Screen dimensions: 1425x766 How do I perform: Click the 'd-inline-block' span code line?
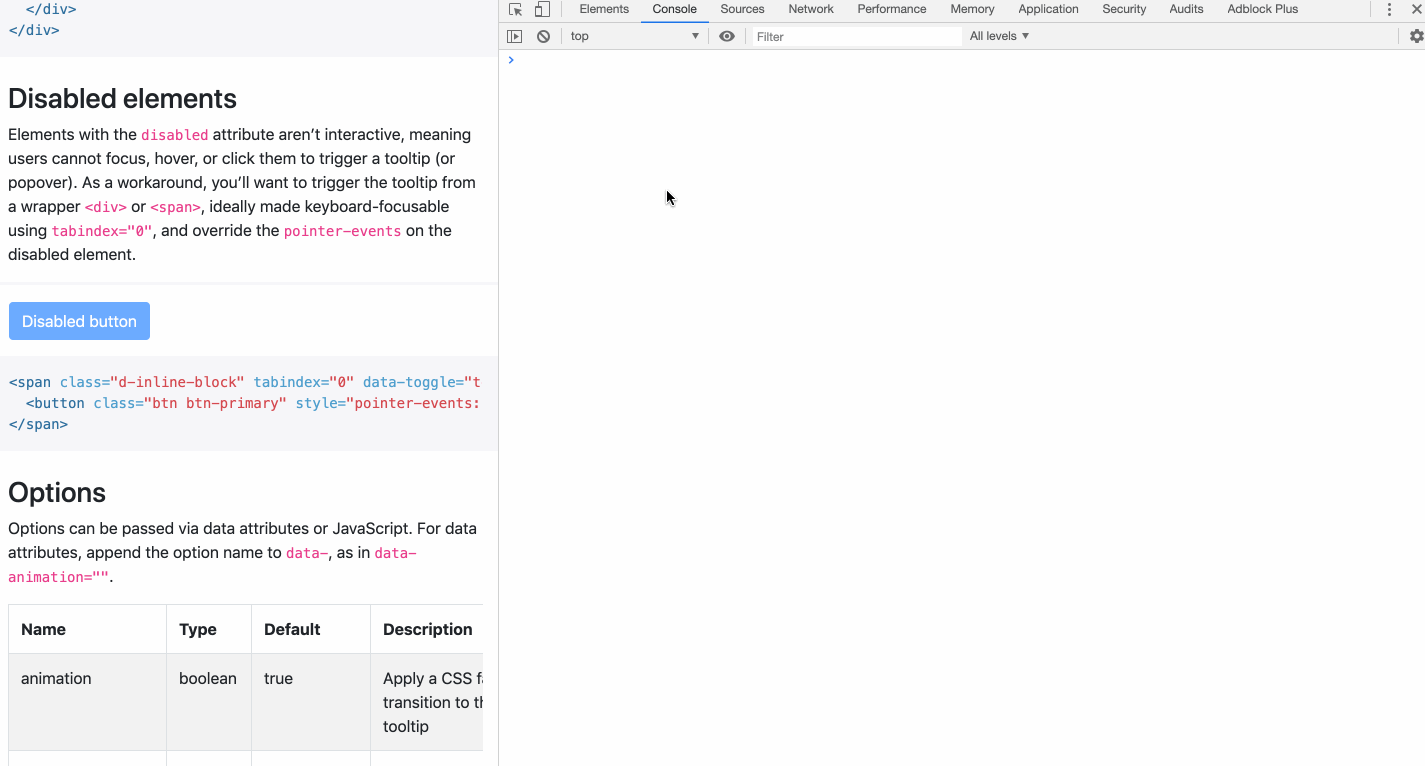coord(245,382)
